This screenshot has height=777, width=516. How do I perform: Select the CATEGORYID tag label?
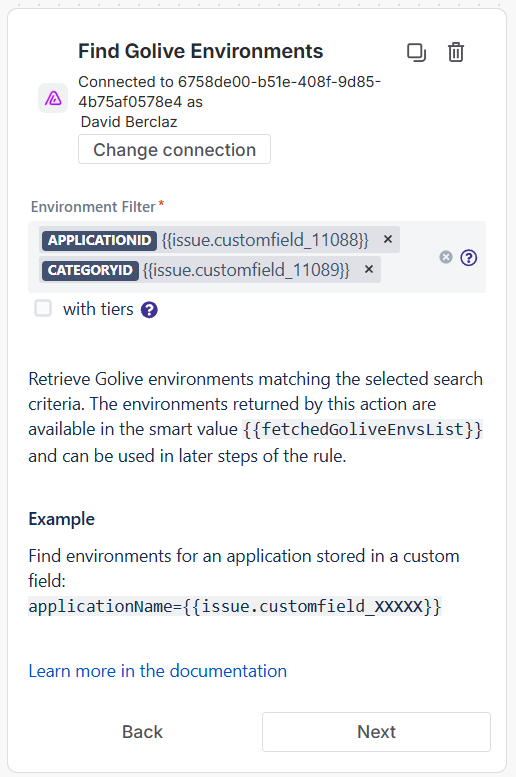(x=90, y=270)
